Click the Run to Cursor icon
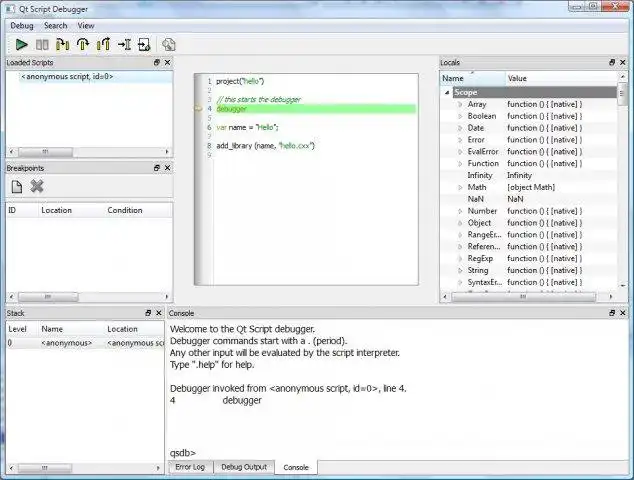This screenshot has width=634, height=480. (124, 44)
